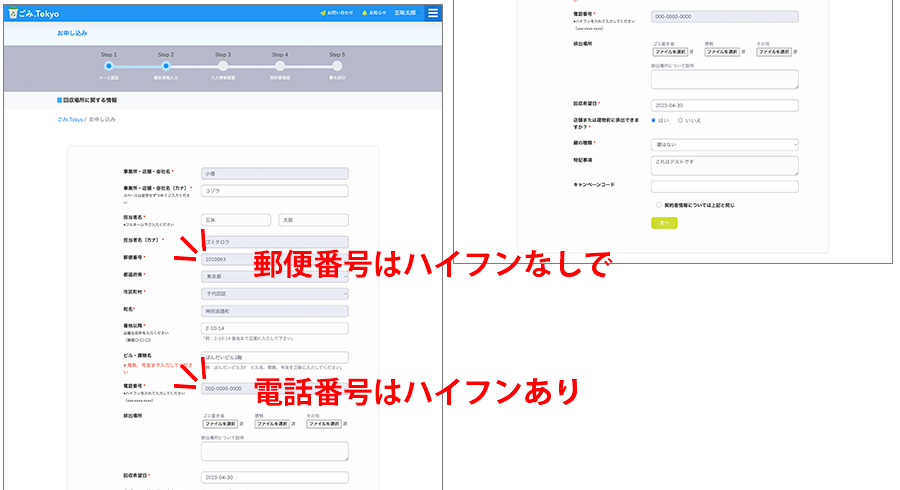Viewport: 900px width, 490px height.
Task: Choose file for ゴミ置き場 in left window
Action: point(220,423)
